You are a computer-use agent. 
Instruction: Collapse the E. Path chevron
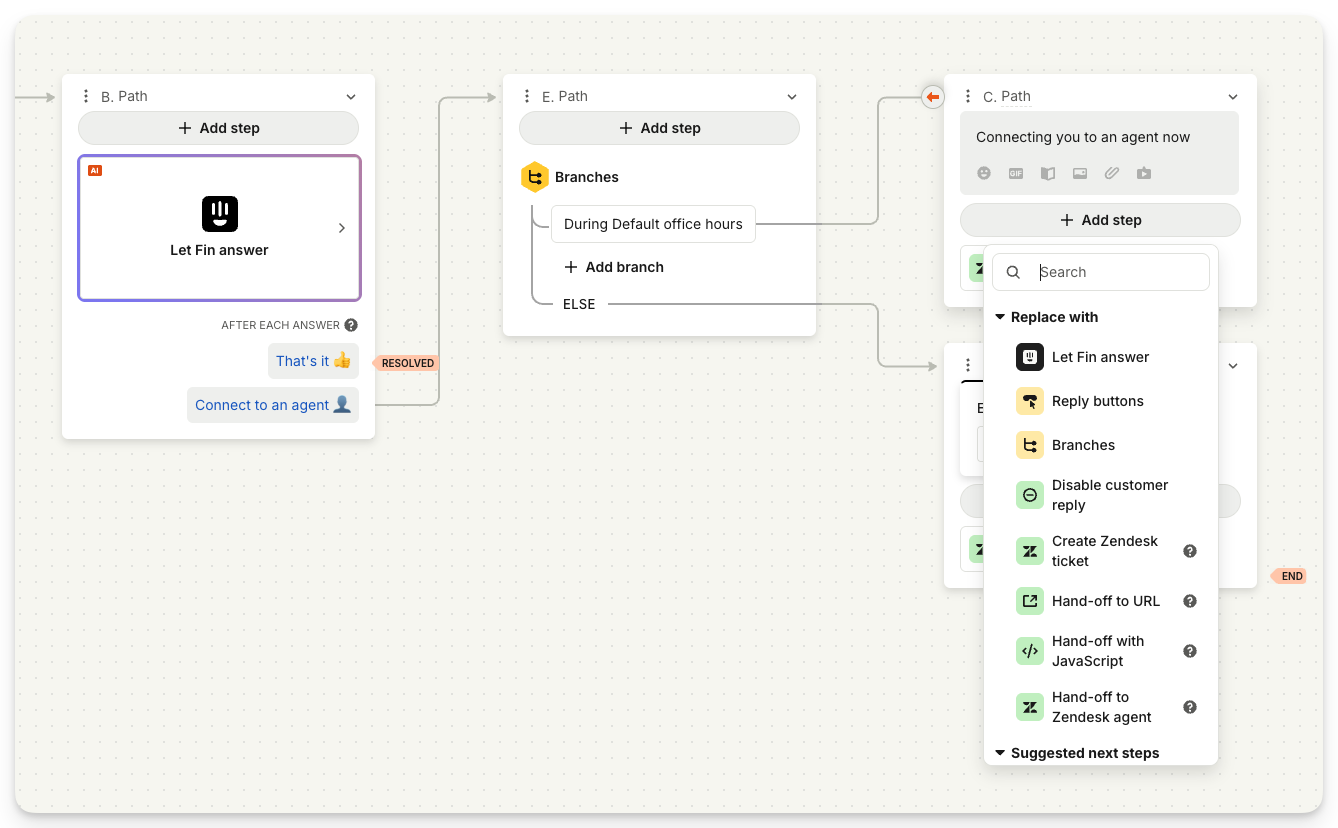[x=792, y=97]
